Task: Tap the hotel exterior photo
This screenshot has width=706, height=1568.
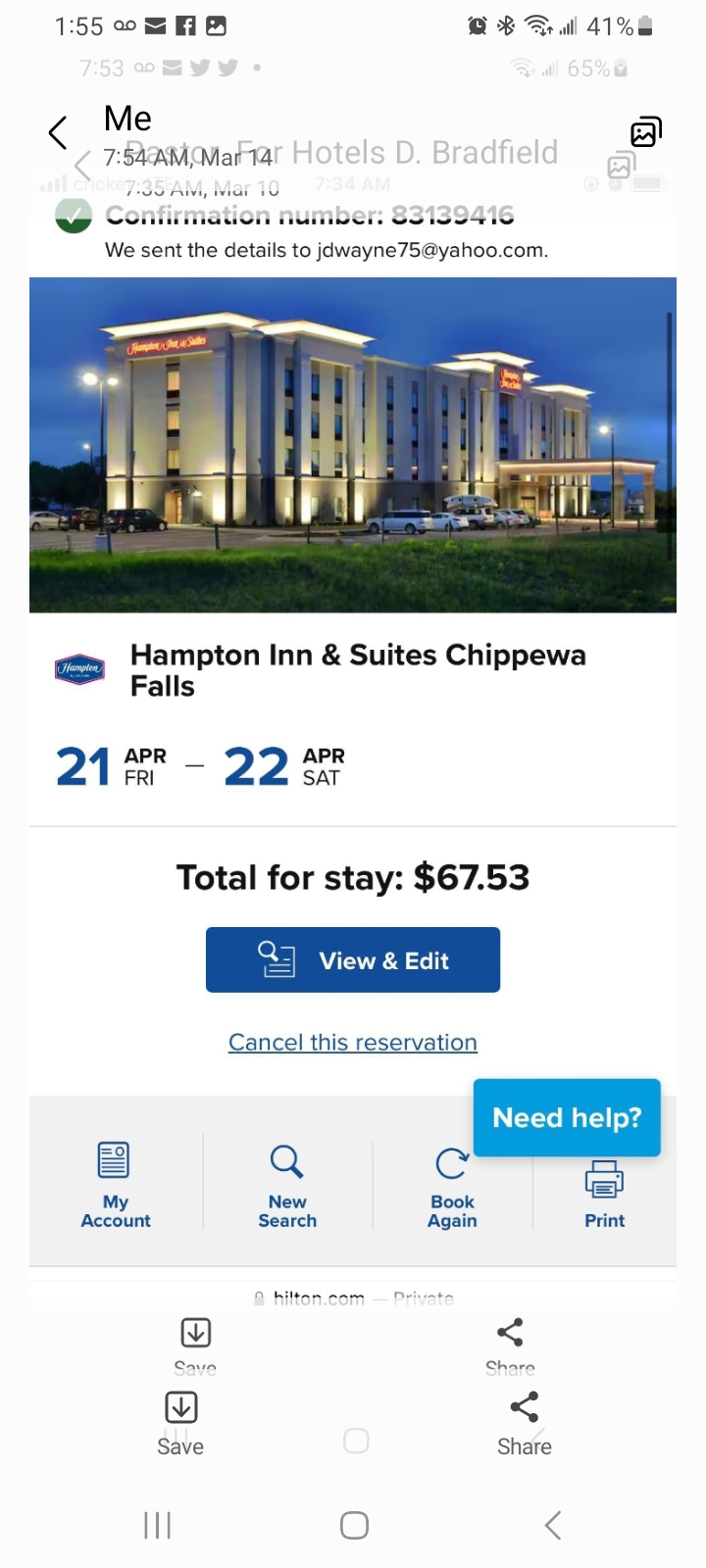Action: [353, 445]
